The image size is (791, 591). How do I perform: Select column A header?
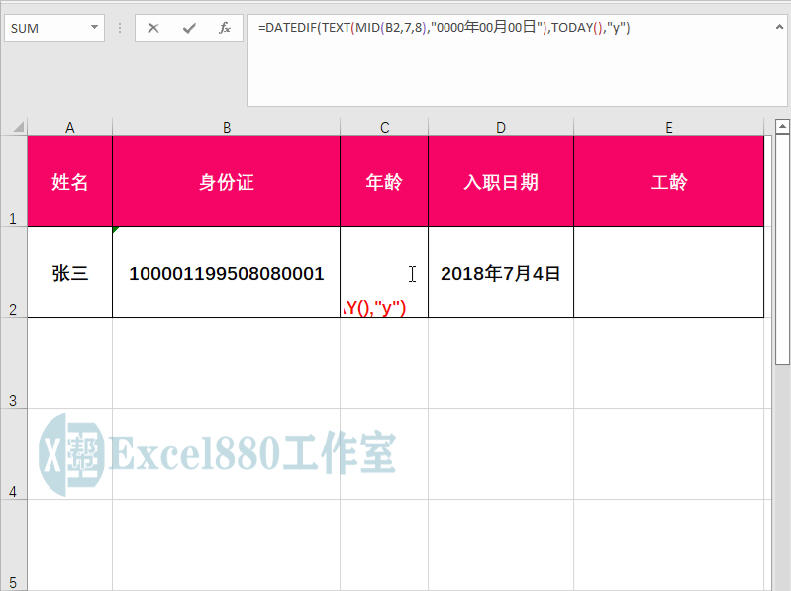[70, 128]
